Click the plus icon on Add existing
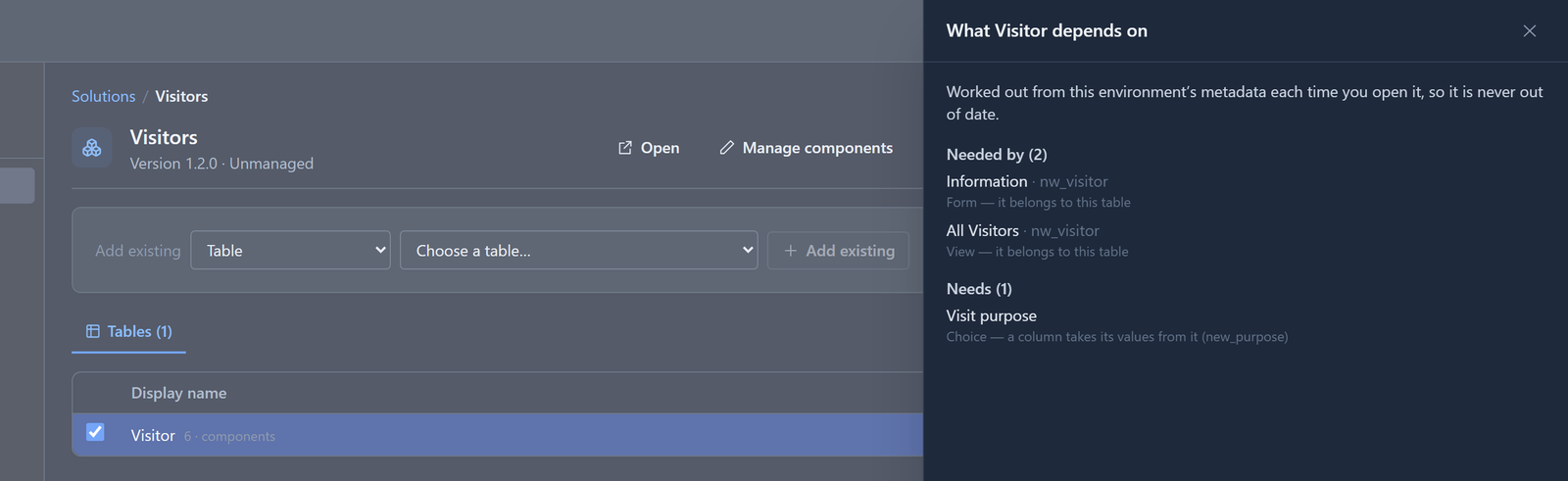 click(791, 251)
